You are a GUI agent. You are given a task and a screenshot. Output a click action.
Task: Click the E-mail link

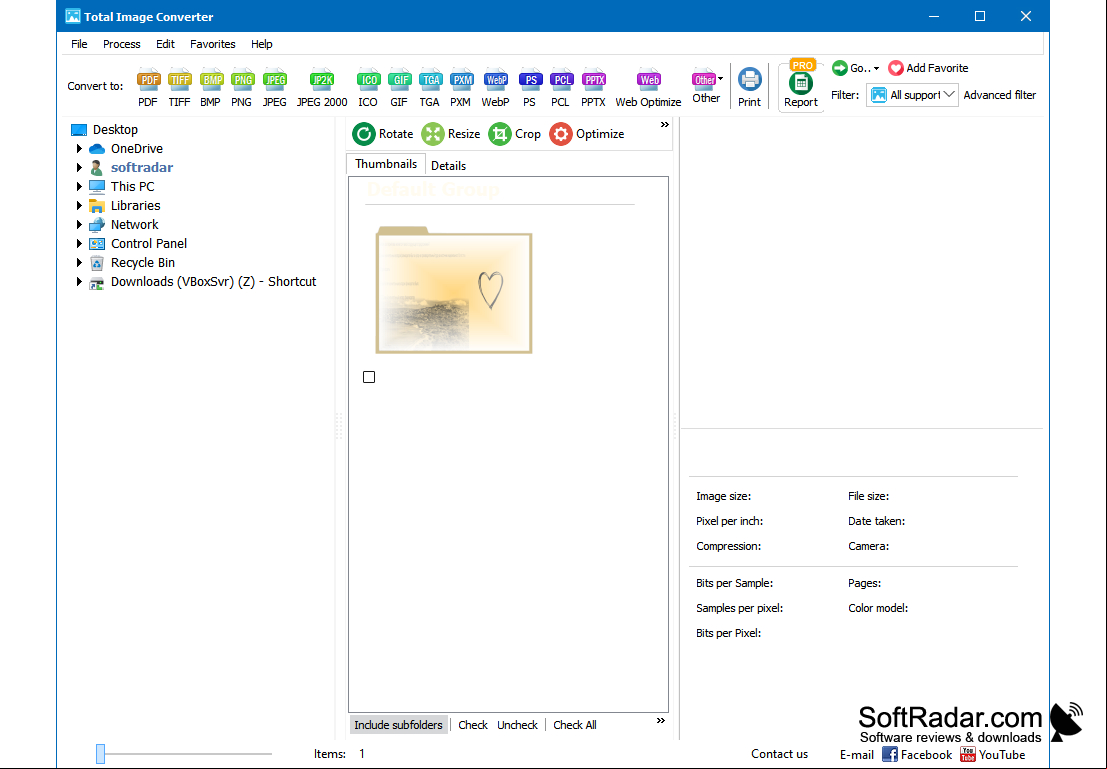click(857, 754)
